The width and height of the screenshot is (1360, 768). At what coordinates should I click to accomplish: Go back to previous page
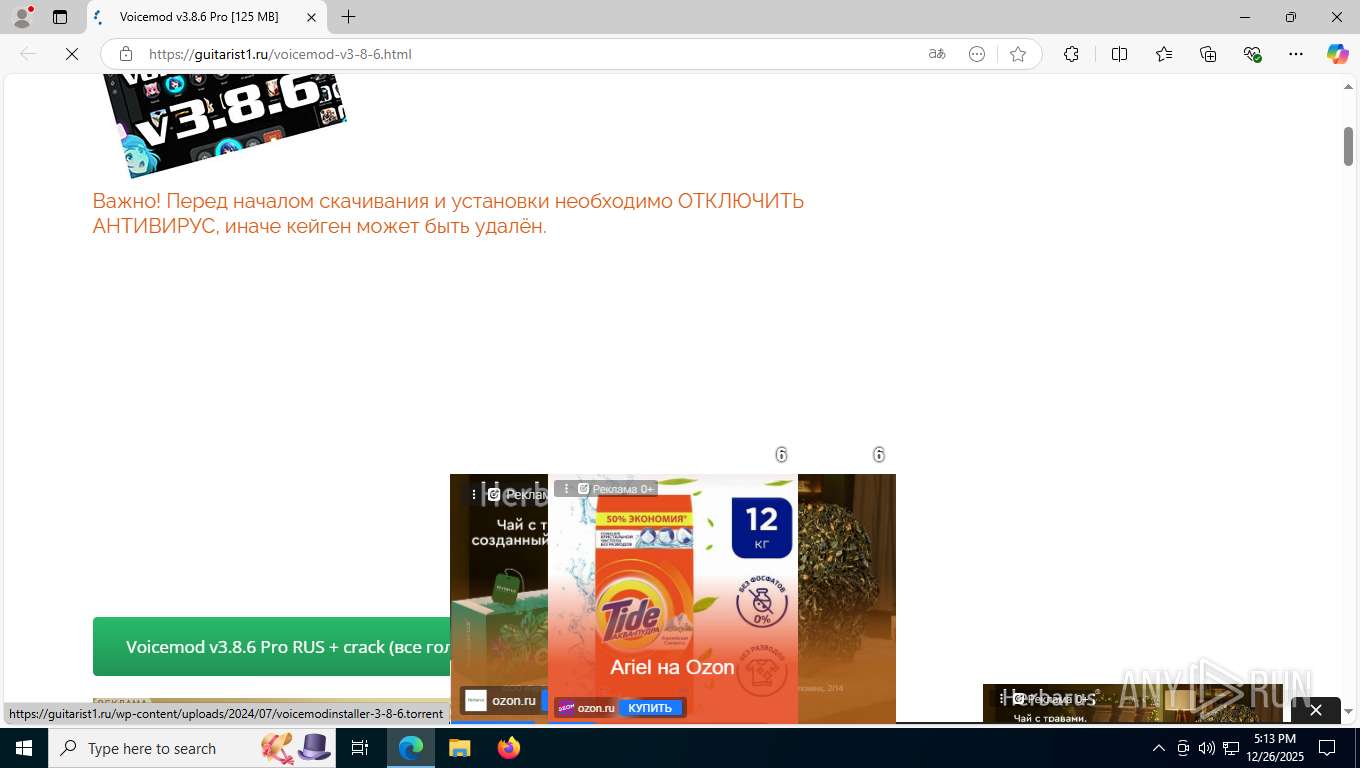click(x=28, y=54)
